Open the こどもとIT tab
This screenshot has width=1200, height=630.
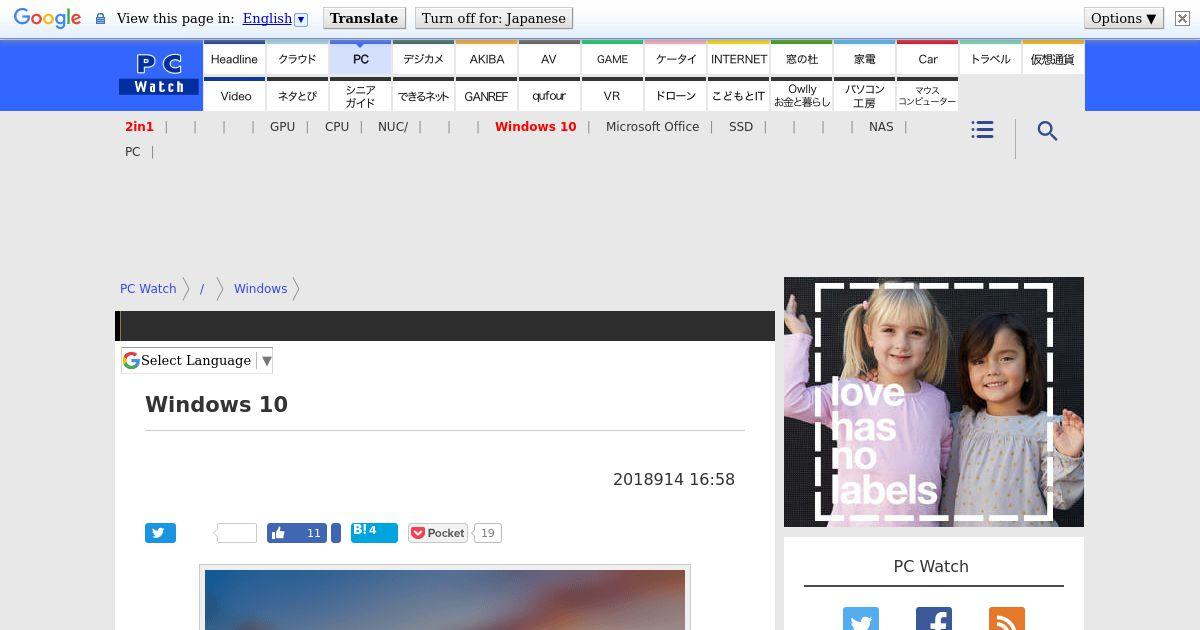tap(738, 96)
